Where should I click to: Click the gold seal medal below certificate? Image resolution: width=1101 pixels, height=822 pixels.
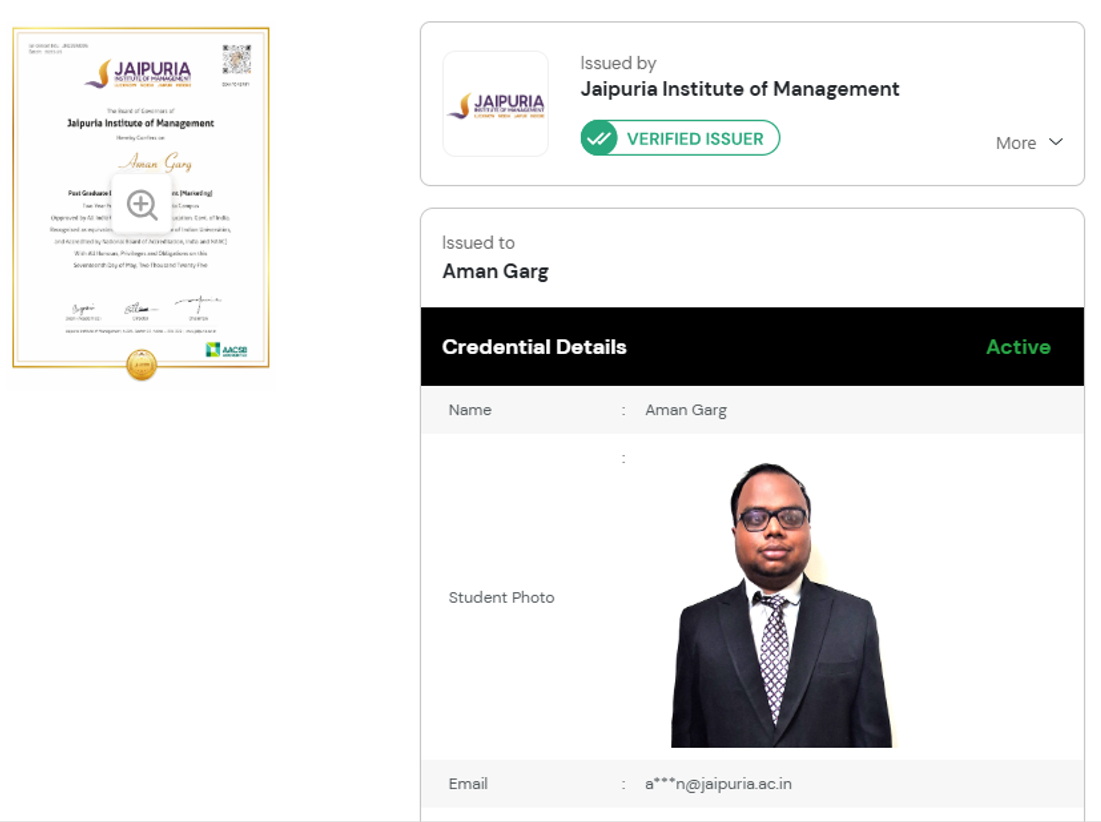click(x=141, y=365)
